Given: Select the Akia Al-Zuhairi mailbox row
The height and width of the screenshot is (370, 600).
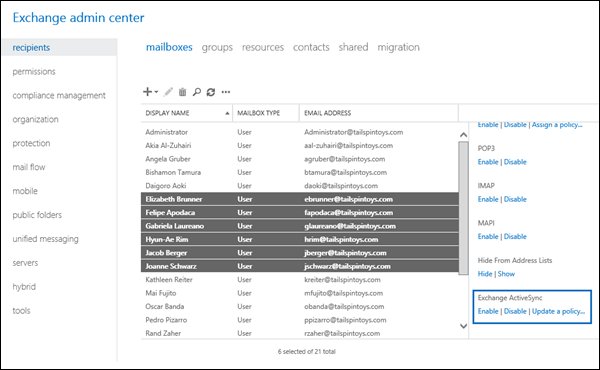Looking at the screenshot, I should pyautogui.click(x=300, y=145).
